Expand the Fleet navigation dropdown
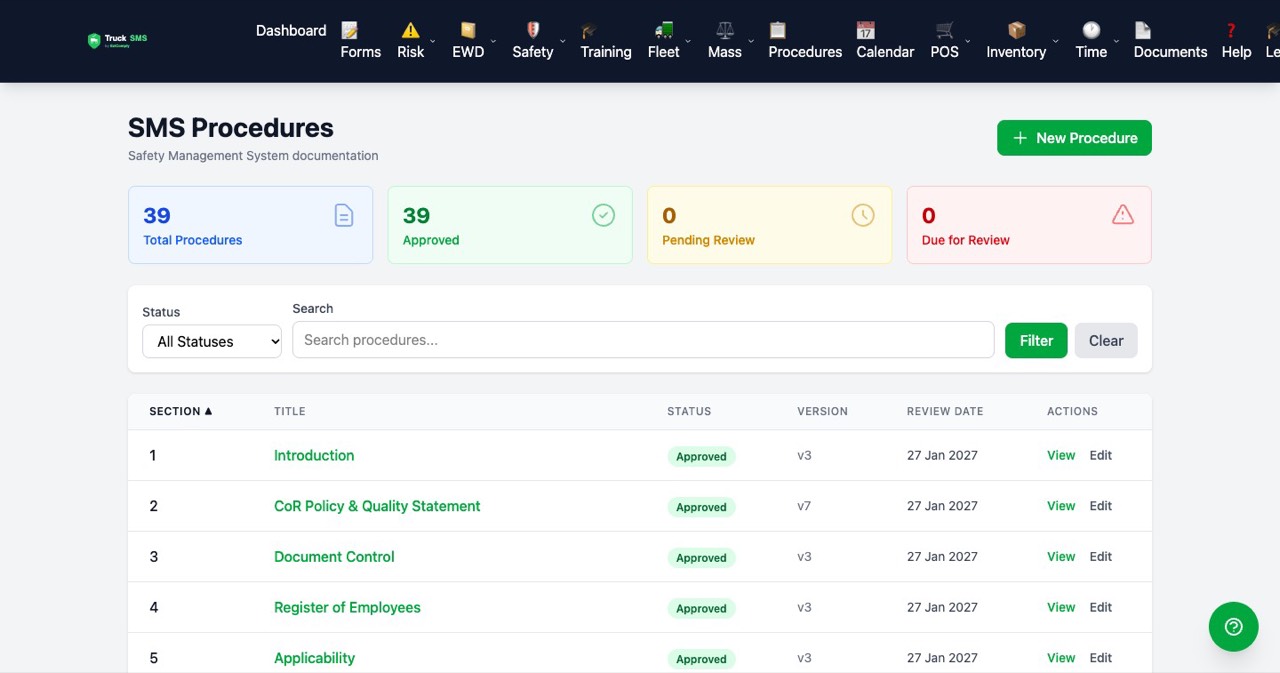Viewport: 1280px width, 673px height. 688,42
